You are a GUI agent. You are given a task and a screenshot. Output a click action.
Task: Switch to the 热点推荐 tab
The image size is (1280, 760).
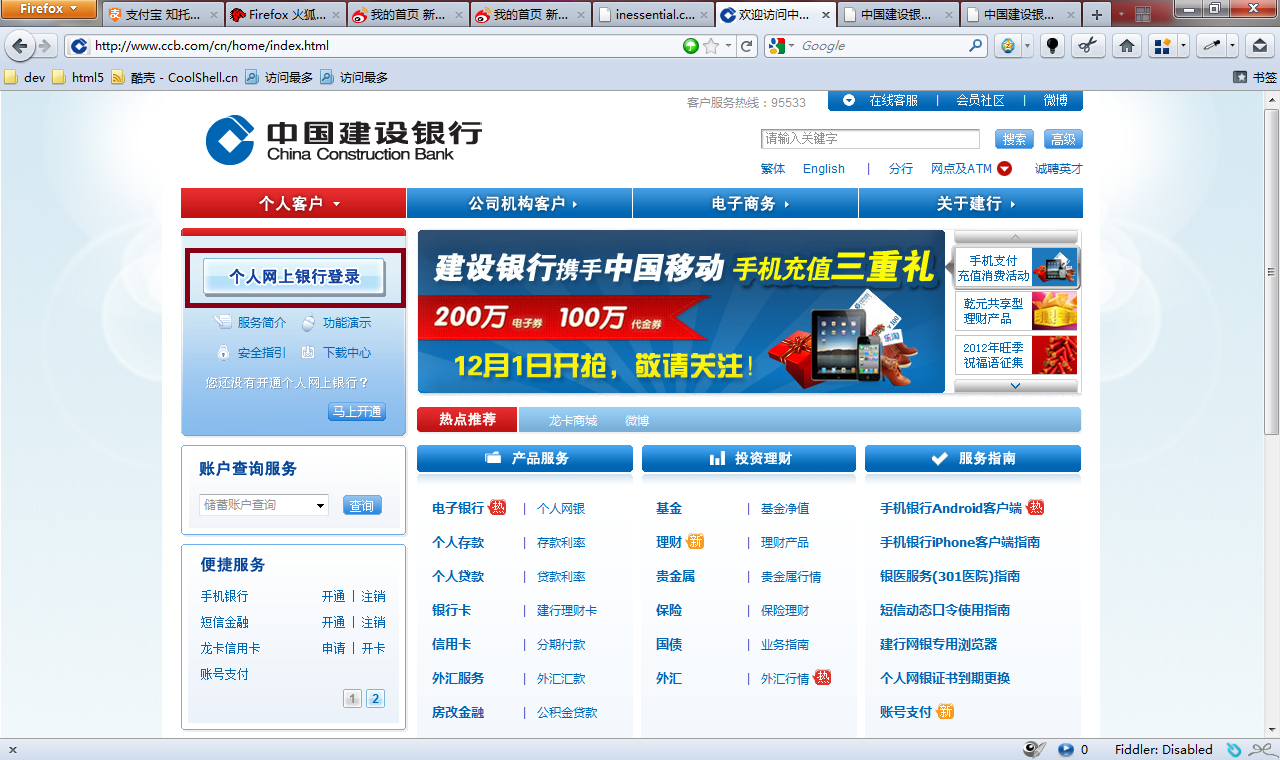click(468, 419)
